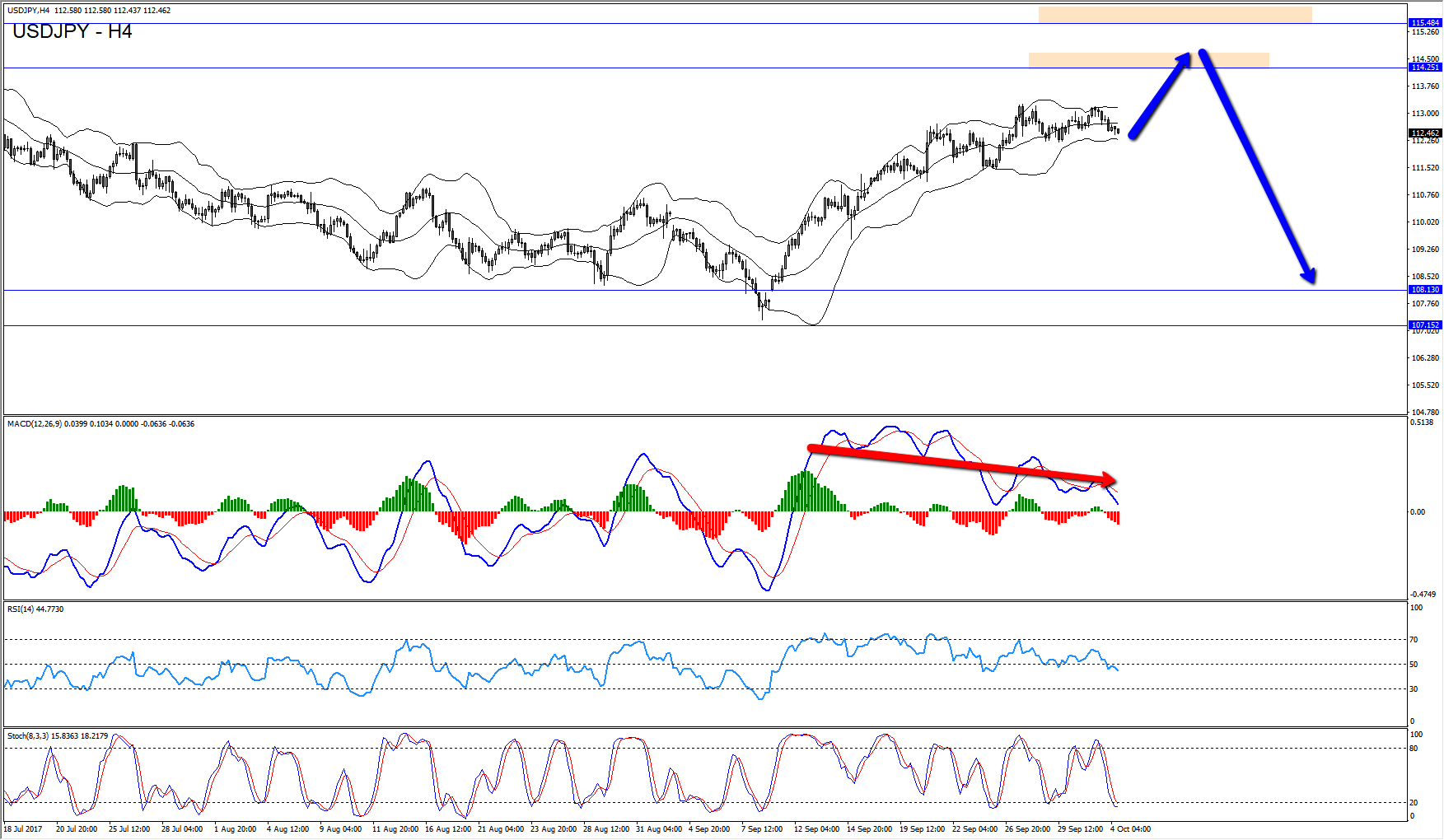Click the 114.251 horizontal line price tag
The height and width of the screenshot is (840, 1444).
(1425, 68)
